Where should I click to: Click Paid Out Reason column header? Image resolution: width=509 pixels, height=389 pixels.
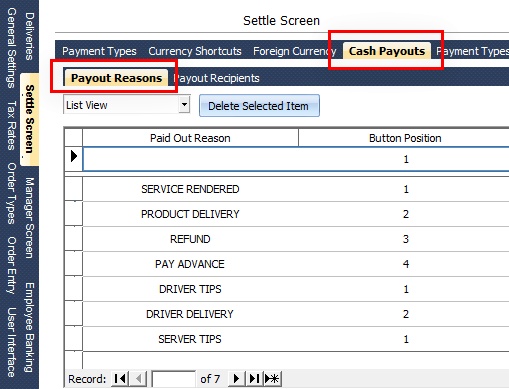190,138
